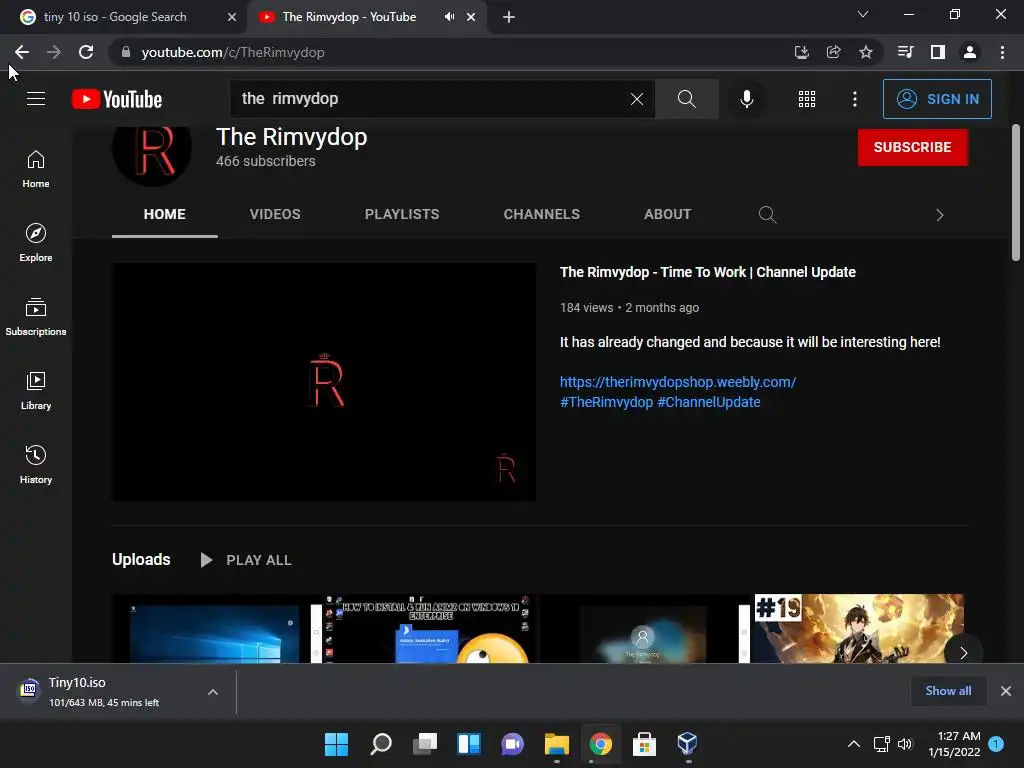The width and height of the screenshot is (1024, 768).
Task: Switch to the VIDEOS tab
Action: 275,214
